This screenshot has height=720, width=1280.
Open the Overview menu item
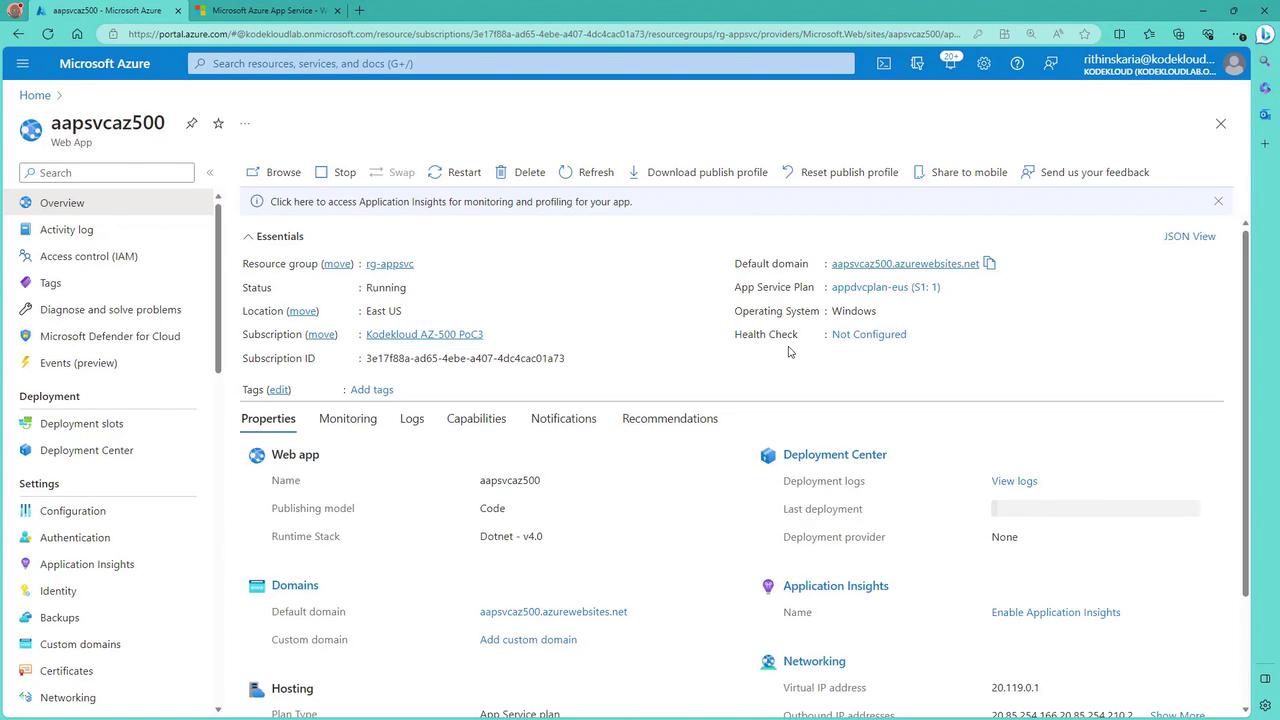108,203
